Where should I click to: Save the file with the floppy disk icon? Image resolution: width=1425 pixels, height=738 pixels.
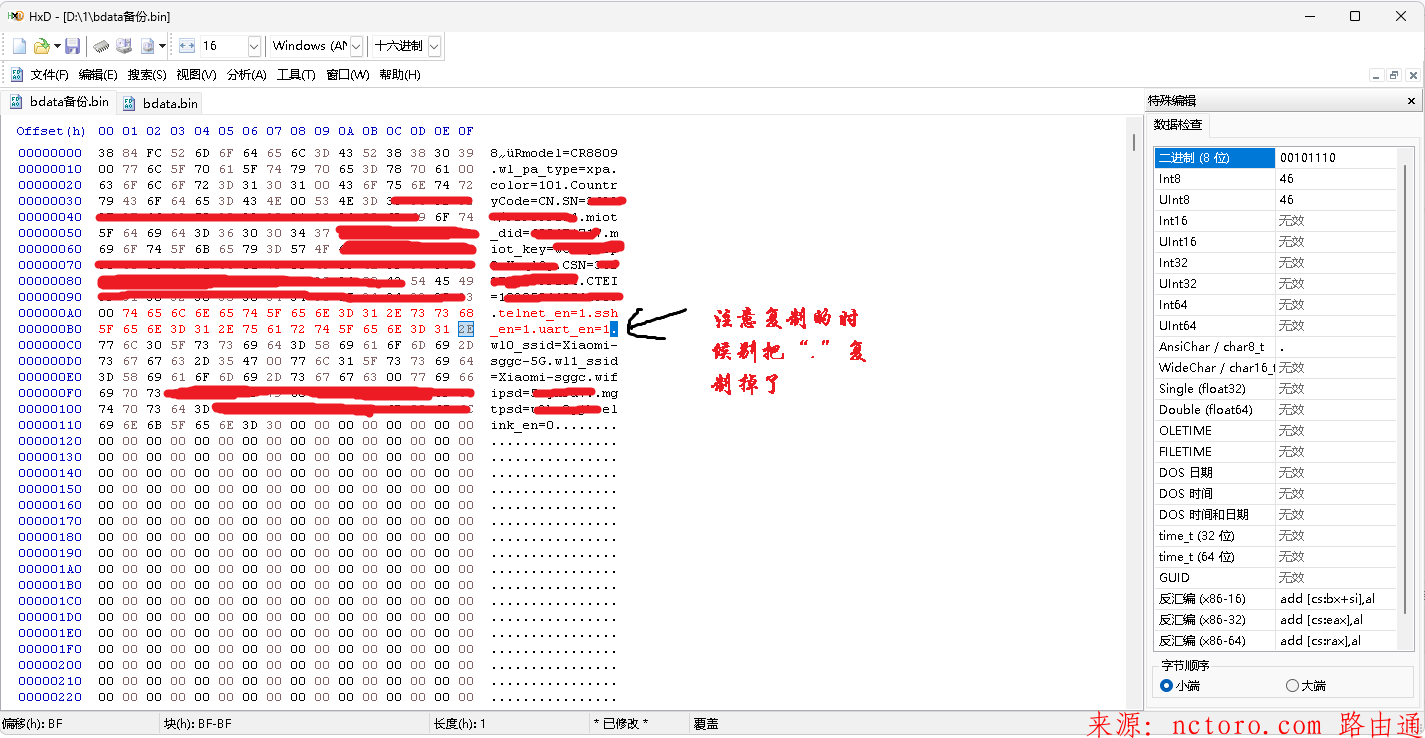(72, 46)
